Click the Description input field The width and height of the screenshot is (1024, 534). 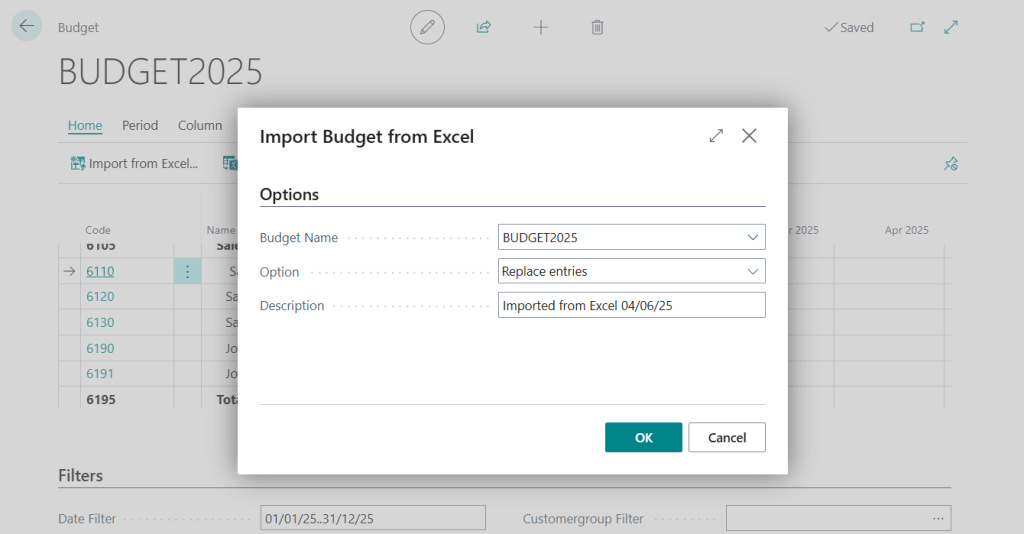pyautogui.click(x=632, y=305)
